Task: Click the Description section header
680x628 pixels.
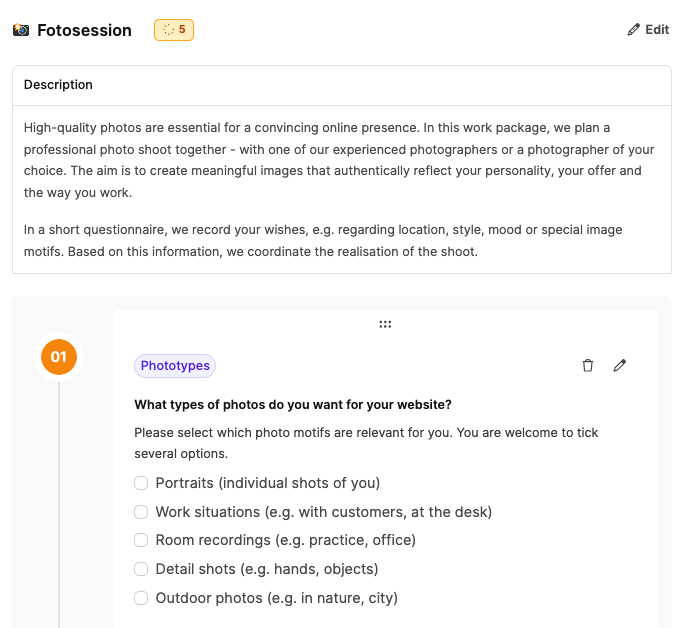Action: coord(58,85)
